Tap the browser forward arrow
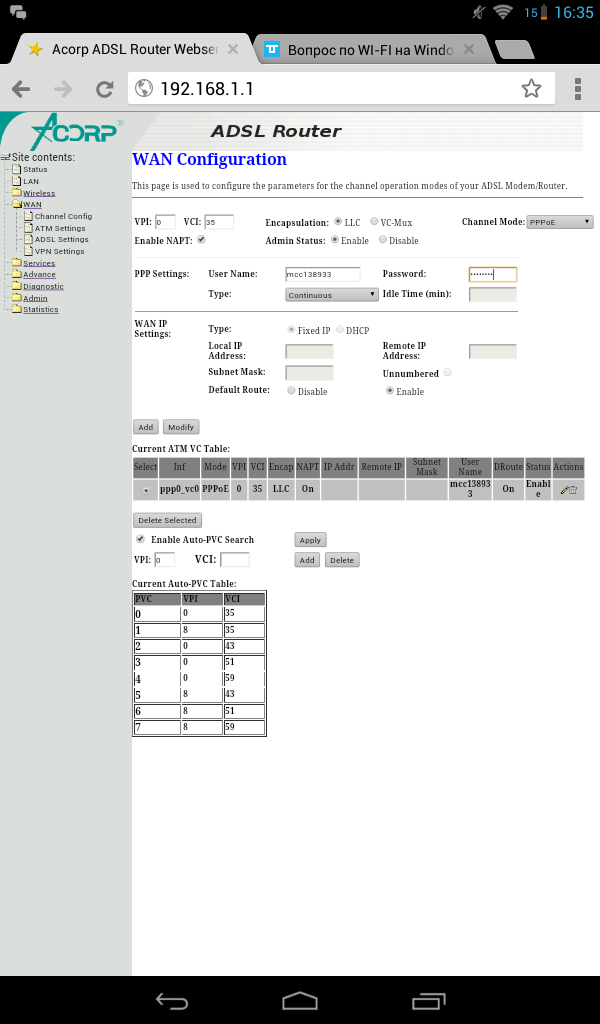This screenshot has height=1024, width=600. click(63, 89)
